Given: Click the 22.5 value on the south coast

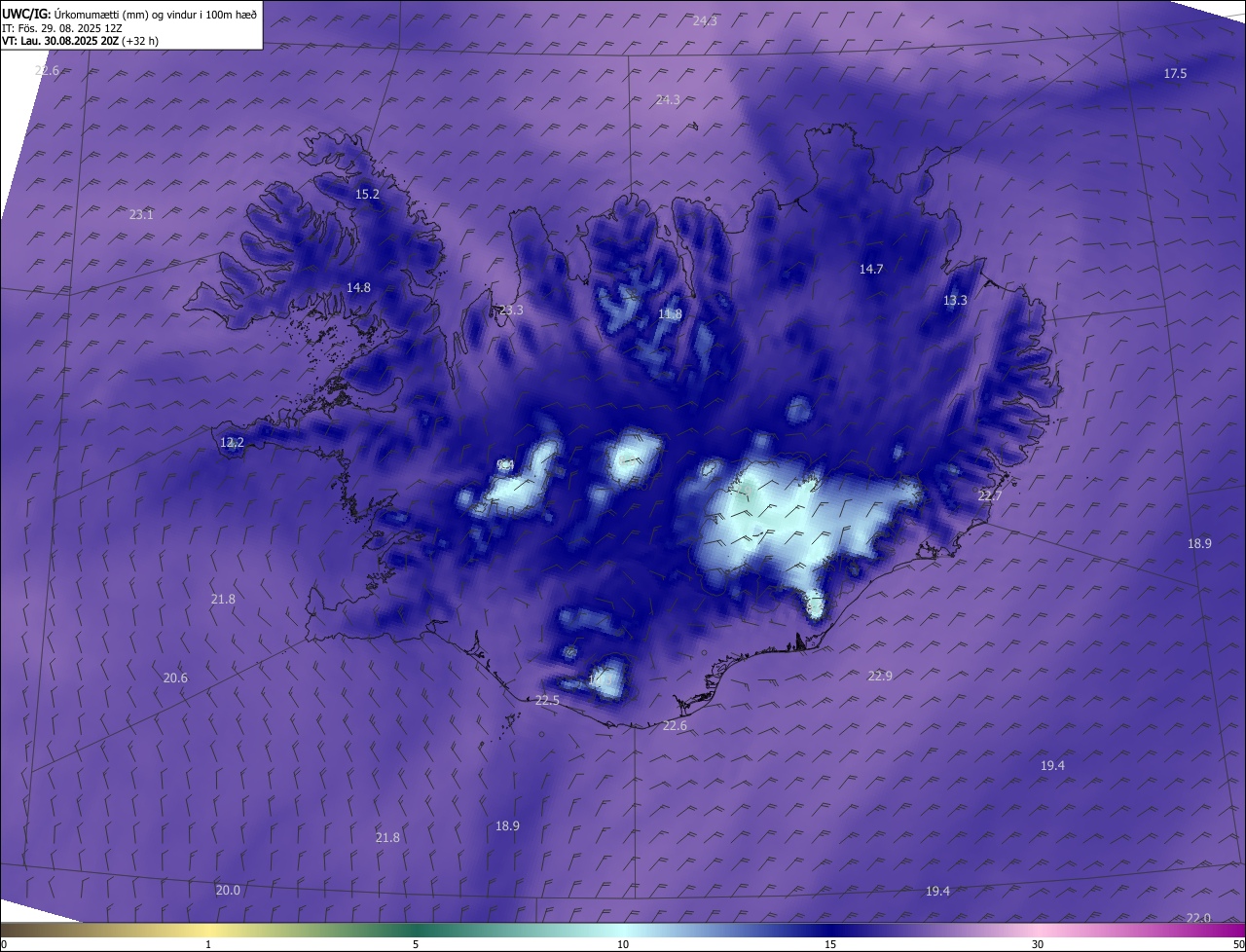Looking at the screenshot, I should tap(547, 701).
